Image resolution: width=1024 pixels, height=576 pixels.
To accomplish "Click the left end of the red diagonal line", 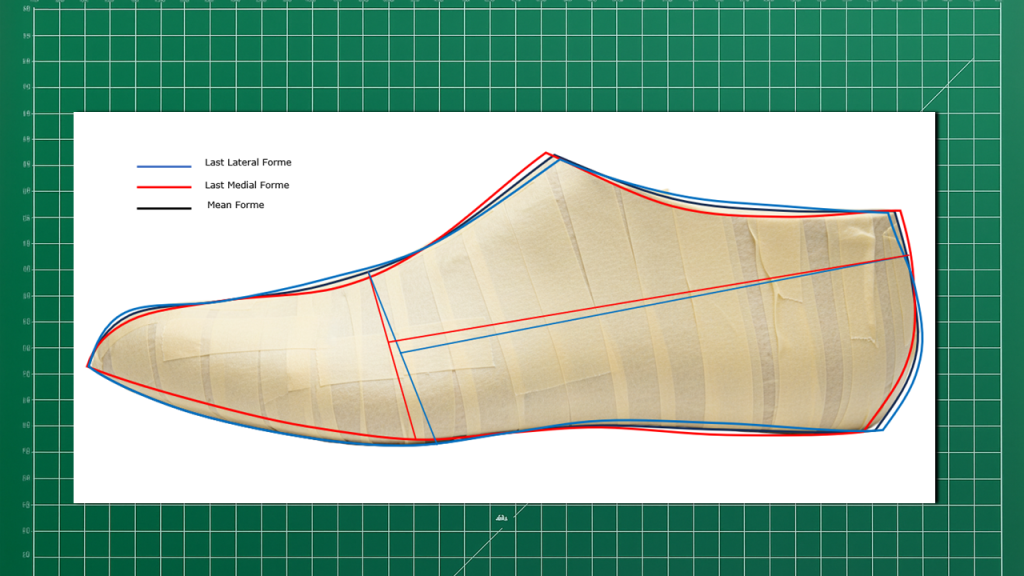I will click(388, 342).
